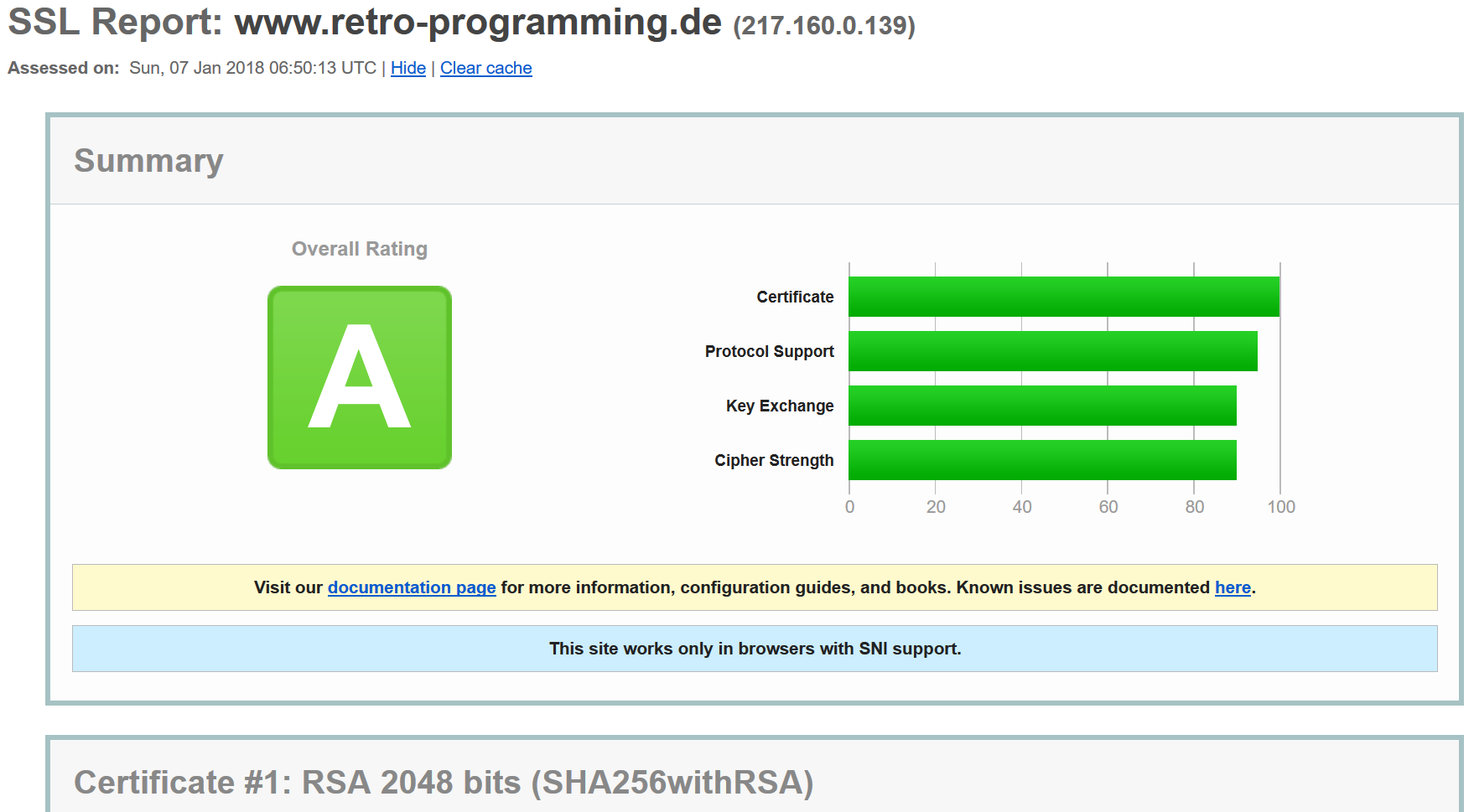The image size is (1474, 812).
Task: Click the green A overall rating badge
Action: pos(360,377)
